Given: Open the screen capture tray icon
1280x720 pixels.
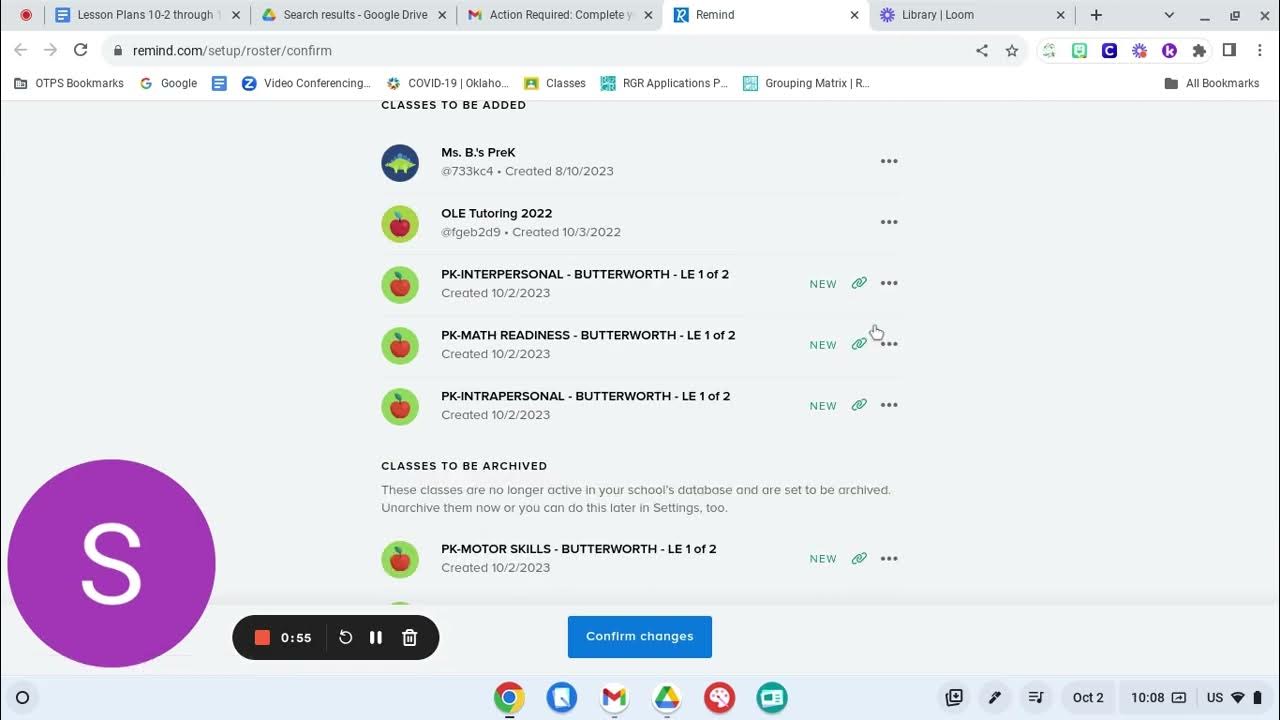Looking at the screenshot, I should (x=954, y=698).
